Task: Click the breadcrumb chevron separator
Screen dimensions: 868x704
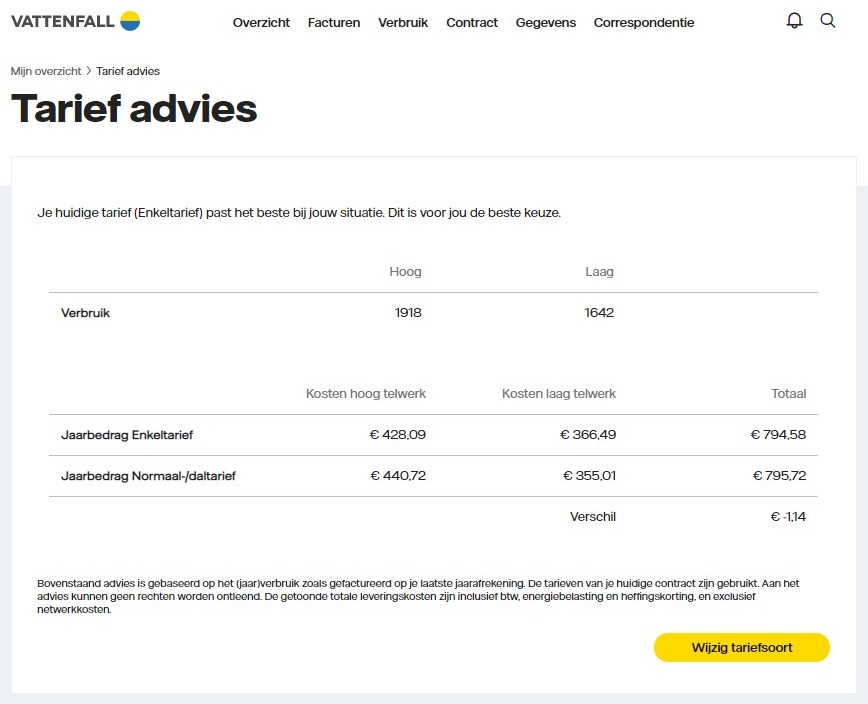Action: pyautogui.click(x=89, y=71)
